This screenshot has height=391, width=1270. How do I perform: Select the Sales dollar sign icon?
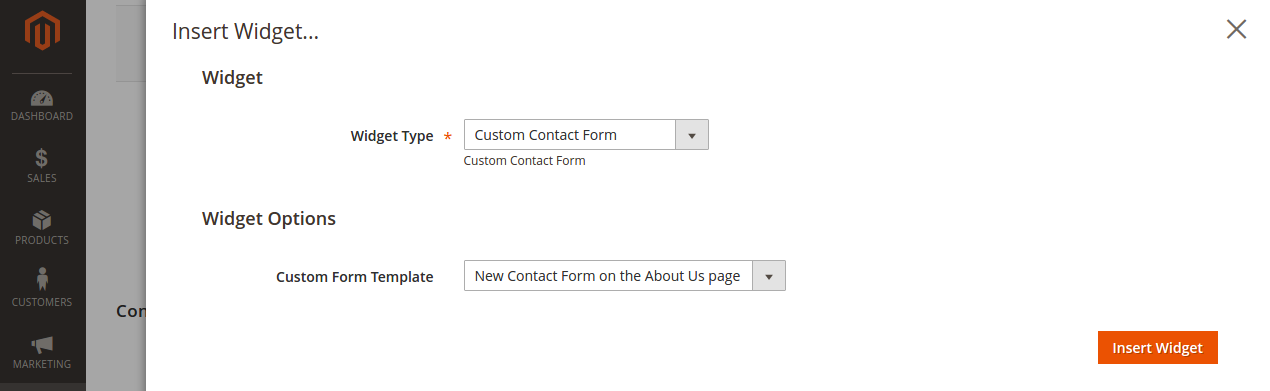click(x=42, y=158)
